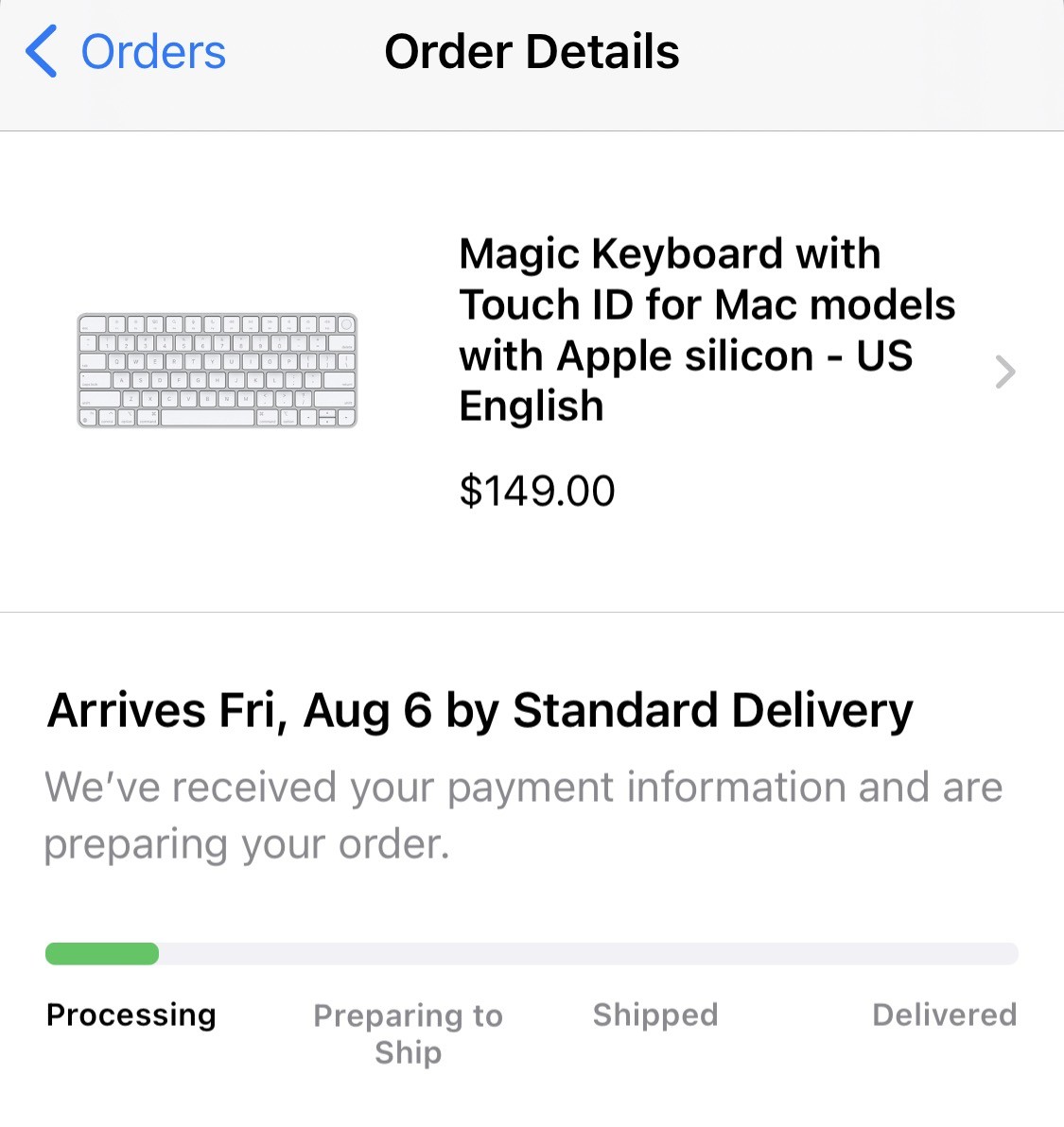The height and width of the screenshot is (1127, 1064).
Task: Tap the "Magic Keyboard with" title line
Action: pos(670,253)
